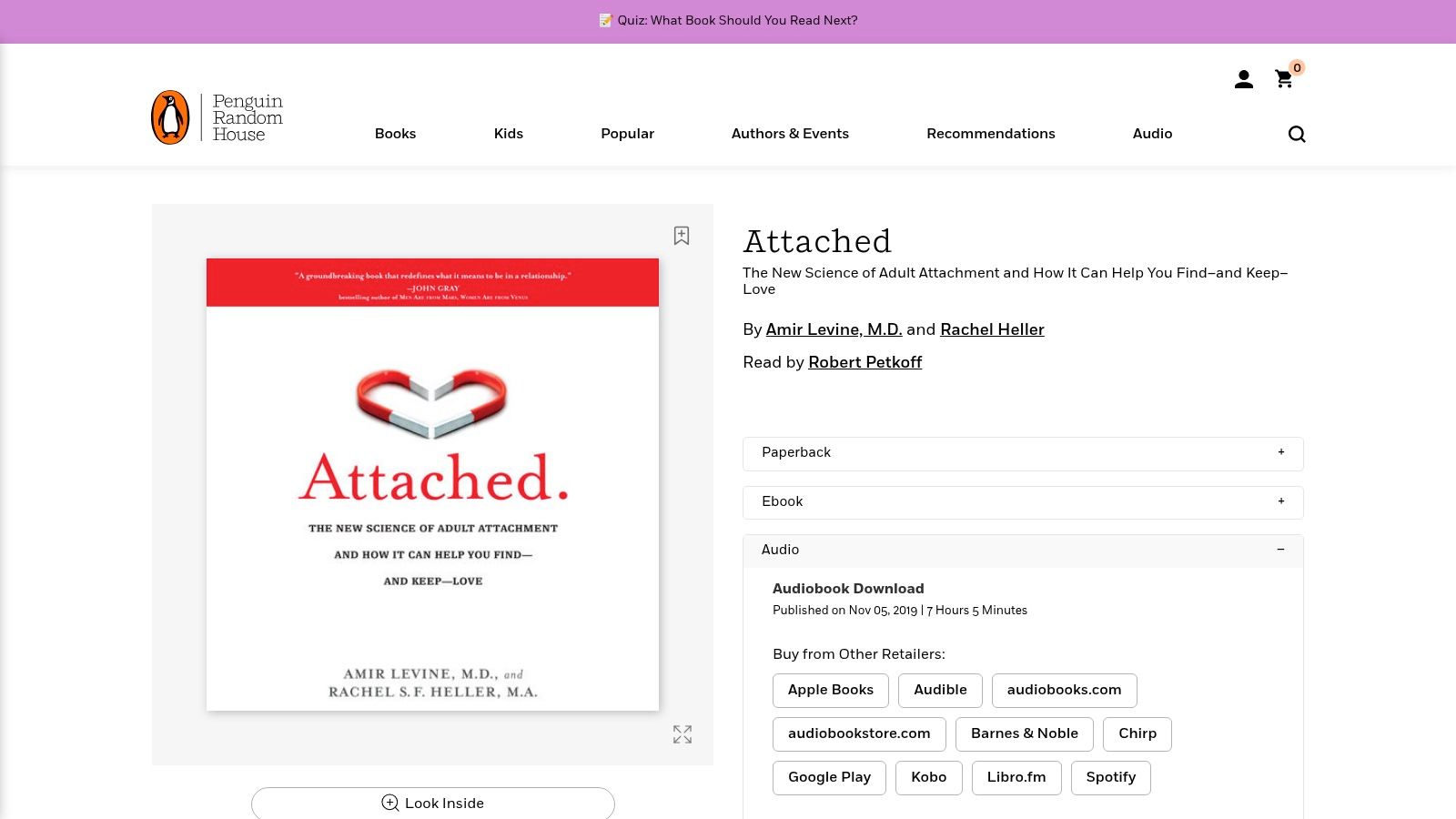The width and height of the screenshot is (1456, 819).
Task: Buy from Kobo
Action: pyautogui.click(x=929, y=778)
